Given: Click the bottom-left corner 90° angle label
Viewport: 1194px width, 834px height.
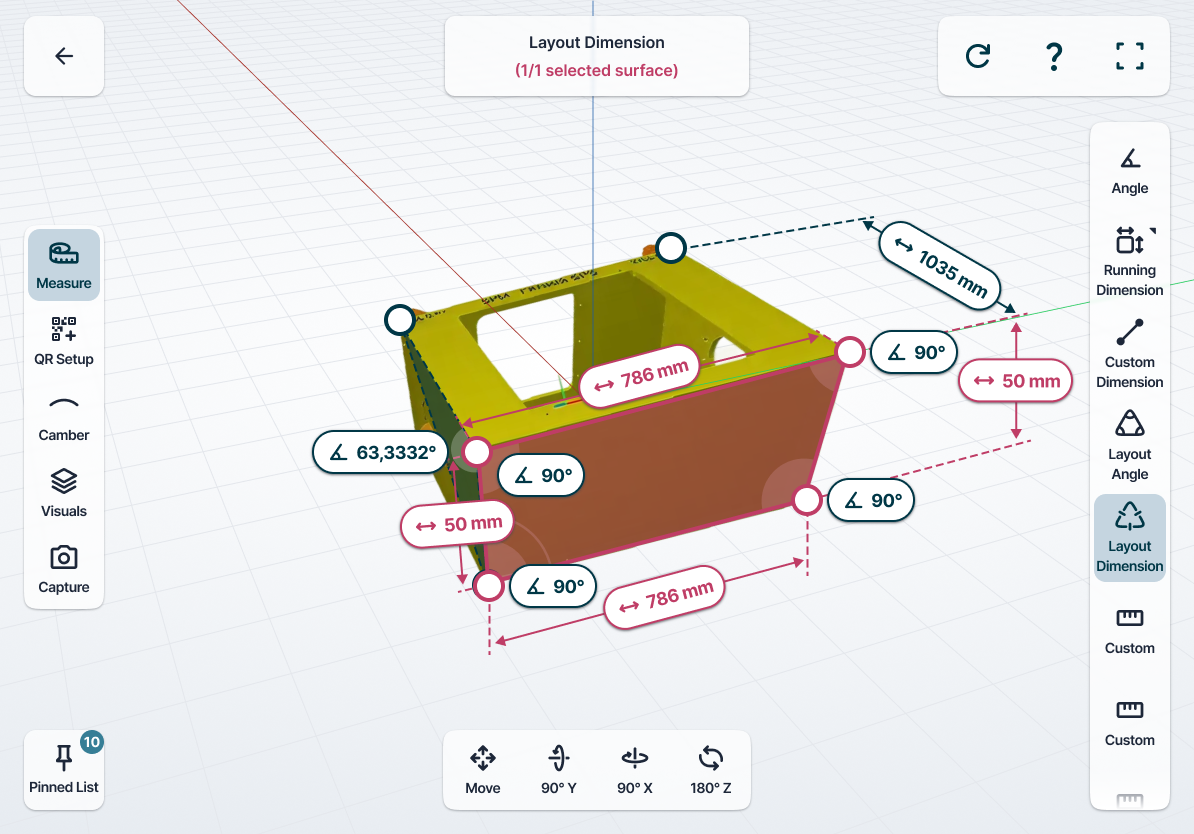Looking at the screenshot, I should [553, 586].
